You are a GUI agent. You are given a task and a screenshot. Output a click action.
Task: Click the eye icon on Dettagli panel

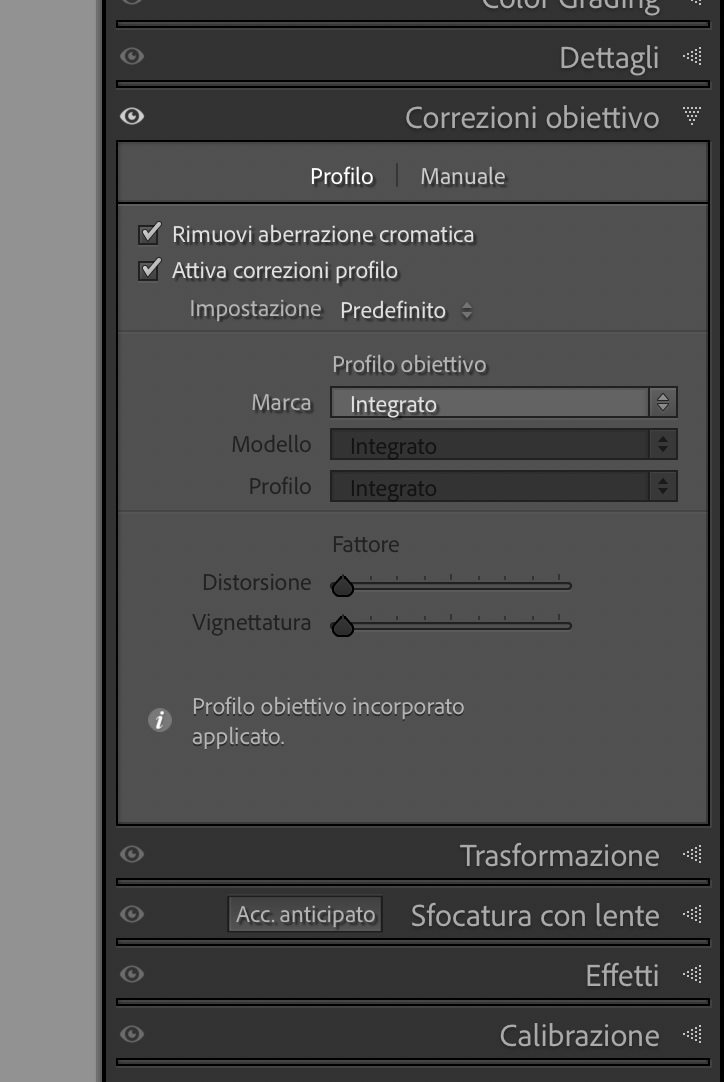130,57
